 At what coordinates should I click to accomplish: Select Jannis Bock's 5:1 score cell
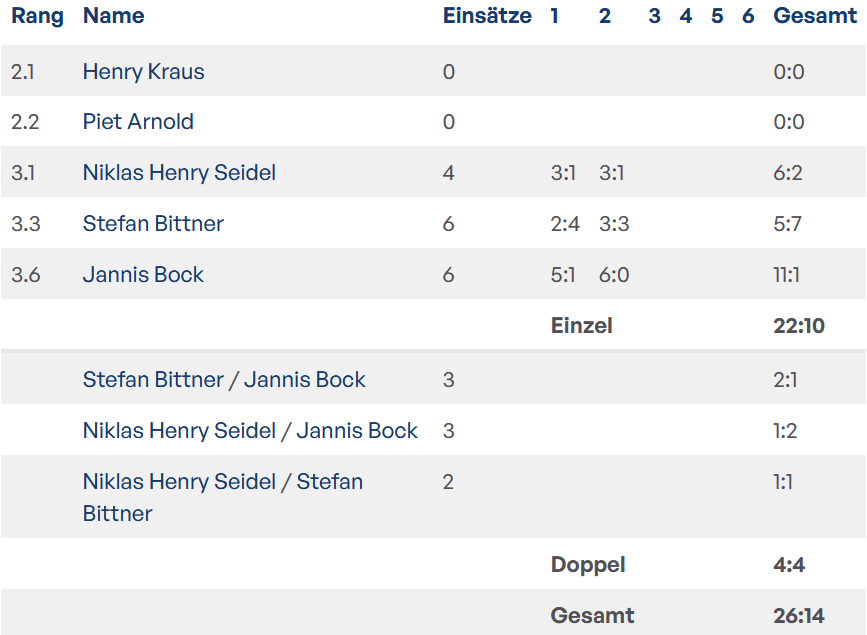point(563,275)
